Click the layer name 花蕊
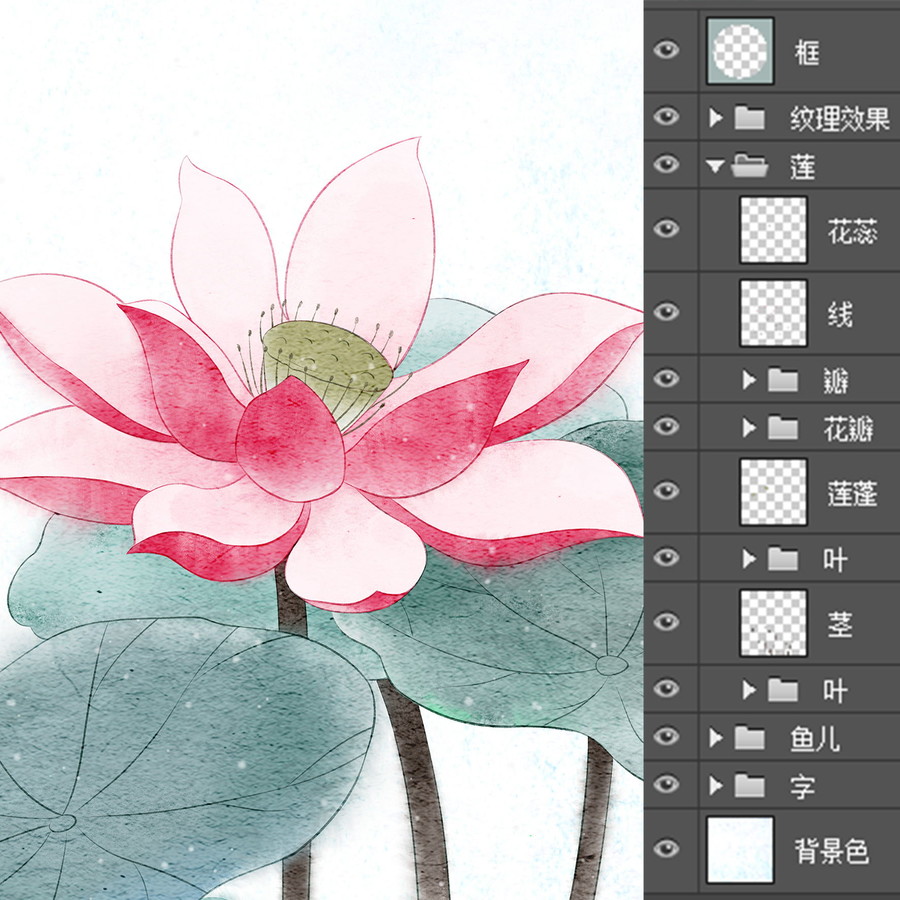The width and height of the screenshot is (900, 900). tap(852, 231)
